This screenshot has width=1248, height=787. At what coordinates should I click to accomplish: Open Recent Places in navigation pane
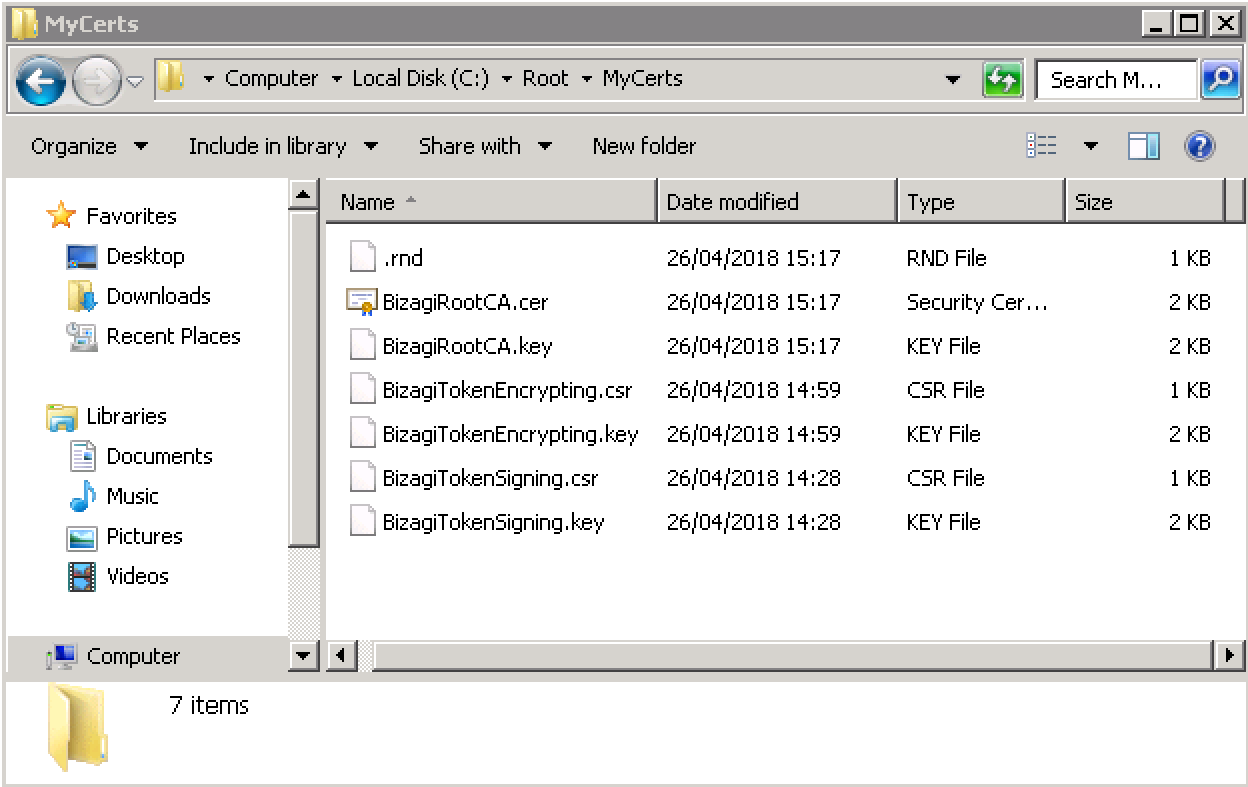pyautogui.click(x=173, y=336)
